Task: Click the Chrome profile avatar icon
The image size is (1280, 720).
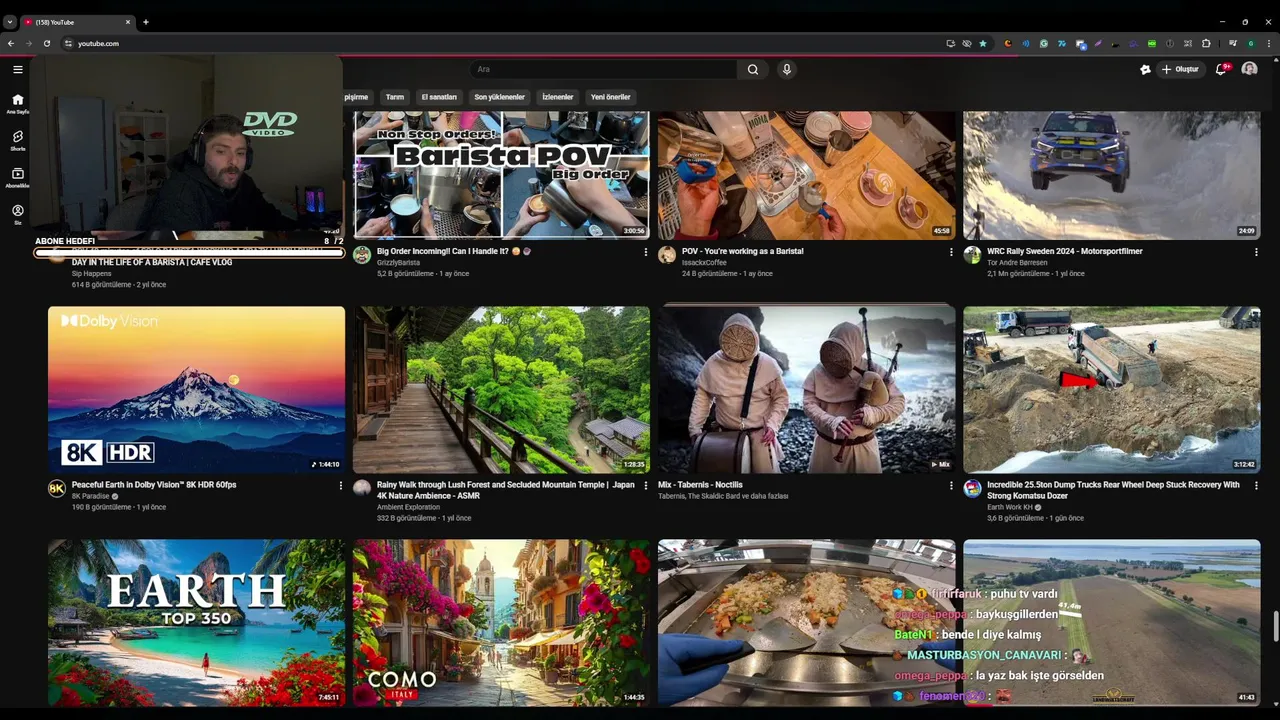Action: click(x=1251, y=43)
